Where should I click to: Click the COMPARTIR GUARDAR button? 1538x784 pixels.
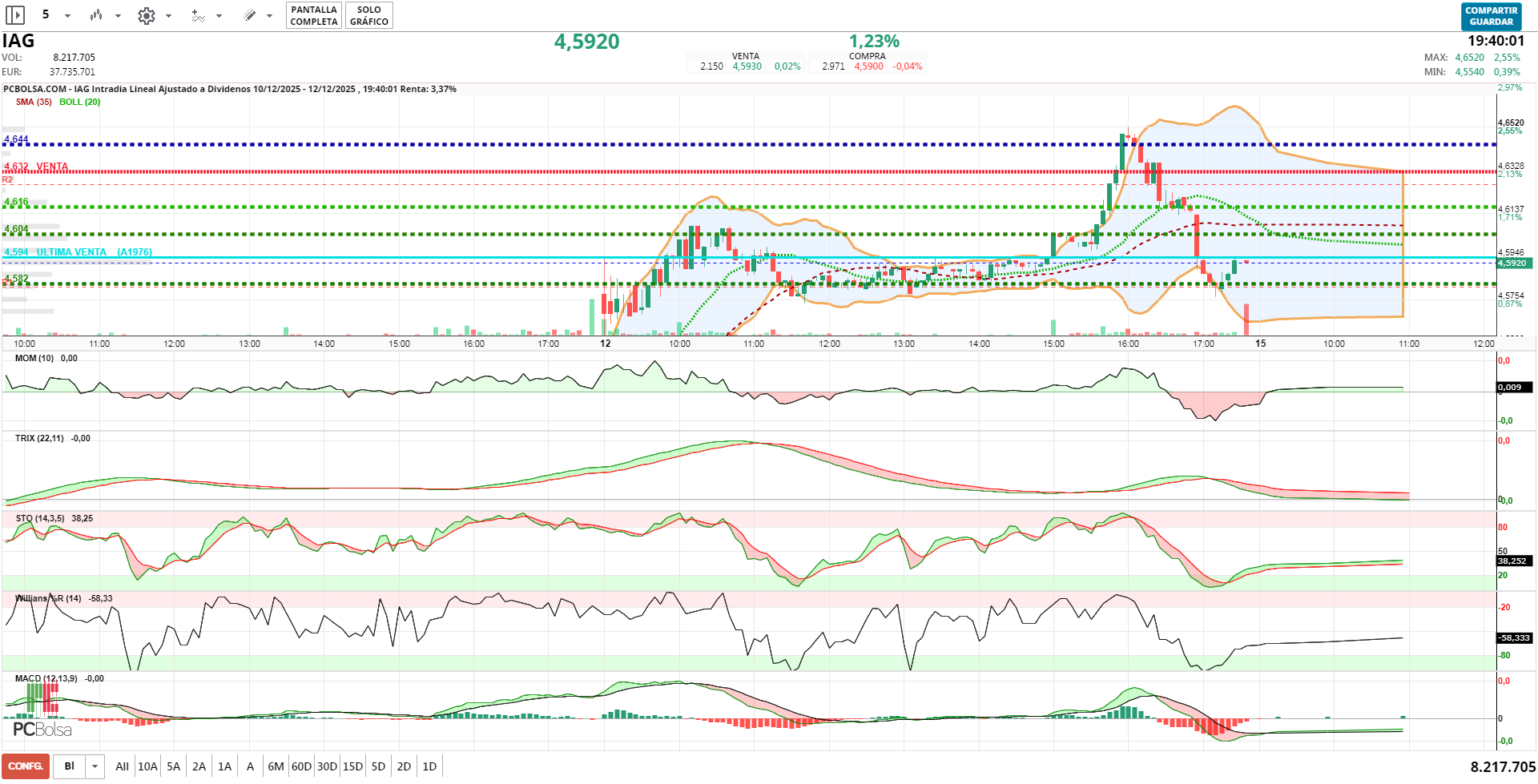[1491, 16]
